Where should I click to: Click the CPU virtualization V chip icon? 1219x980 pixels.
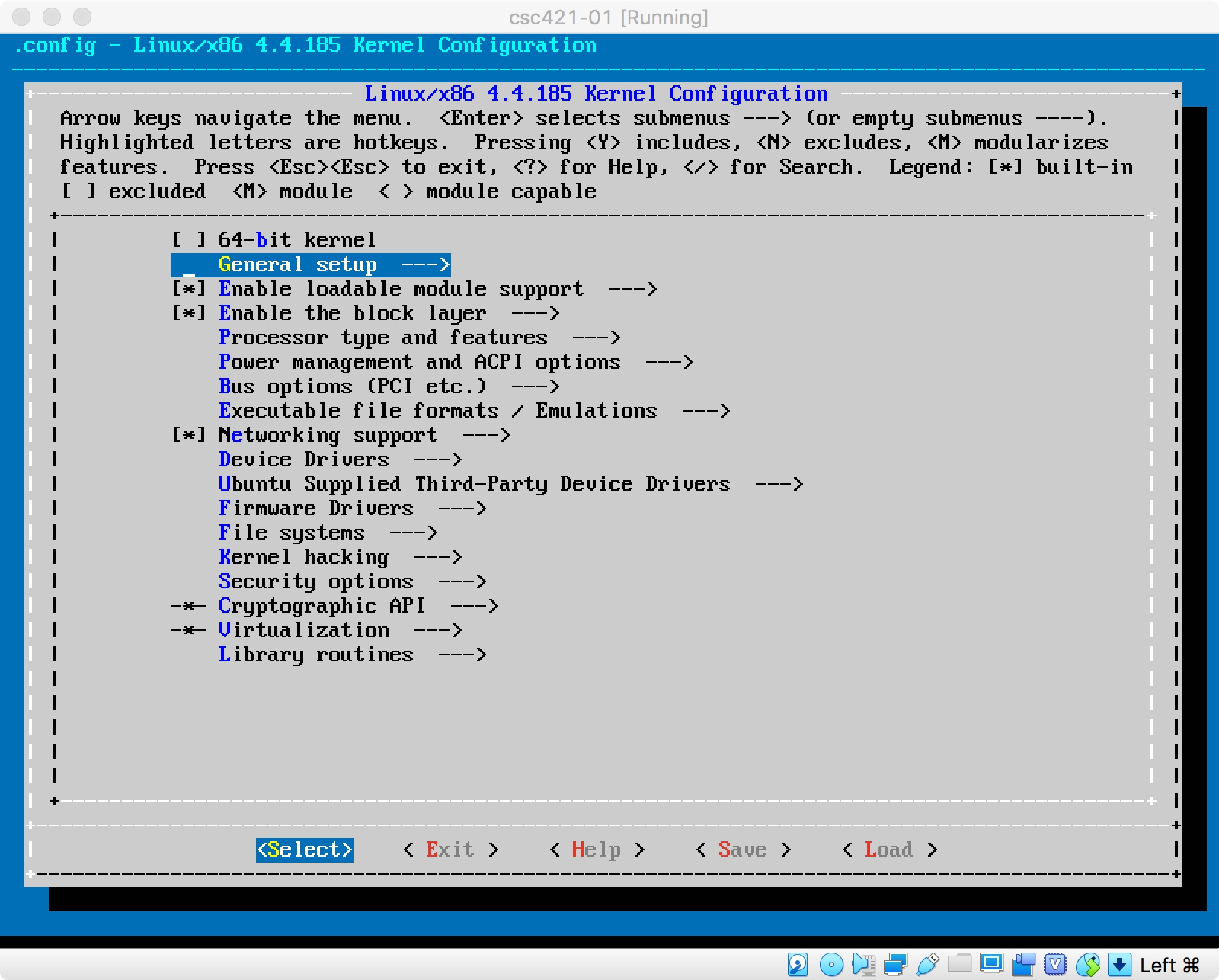[1055, 964]
